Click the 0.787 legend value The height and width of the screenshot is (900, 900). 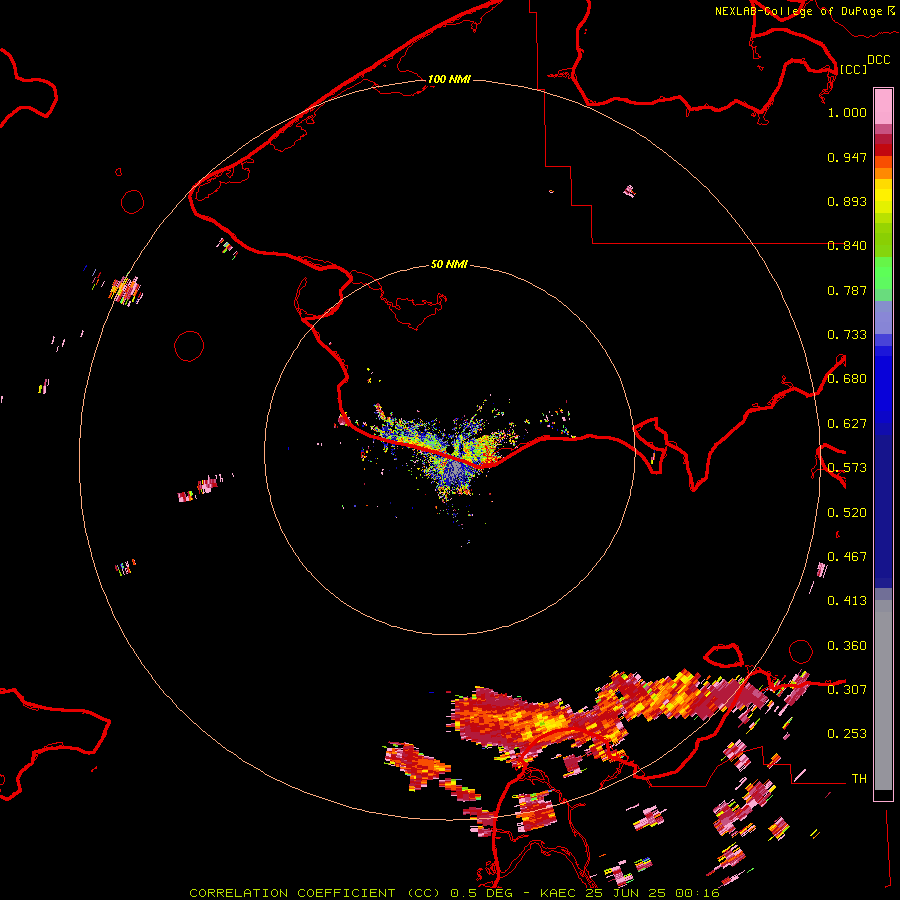(x=847, y=290)
